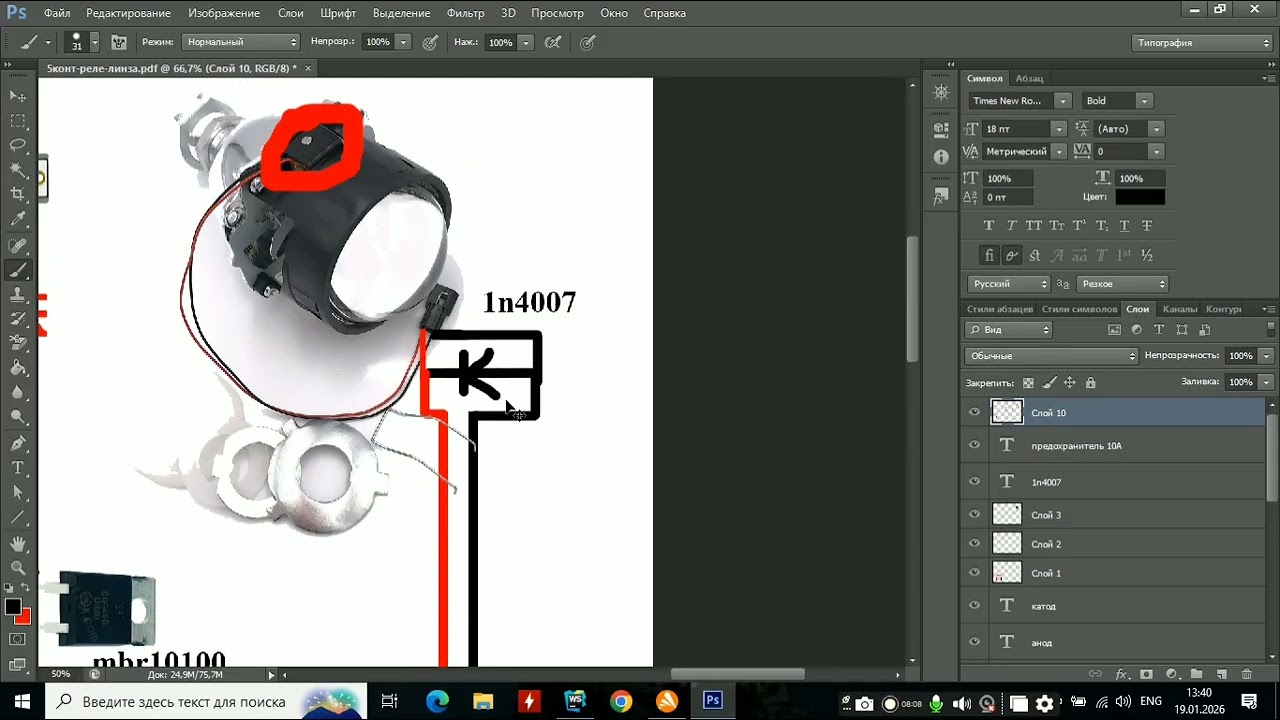Toggle the lock all layer option

click(x=1090, y=382)
